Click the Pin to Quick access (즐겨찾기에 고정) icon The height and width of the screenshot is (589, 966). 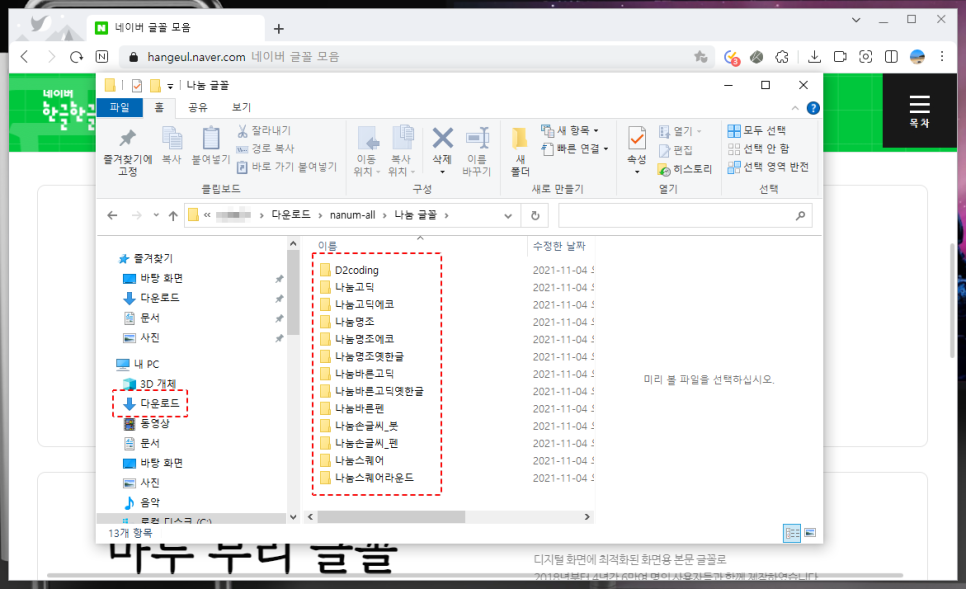pos(128,138)
